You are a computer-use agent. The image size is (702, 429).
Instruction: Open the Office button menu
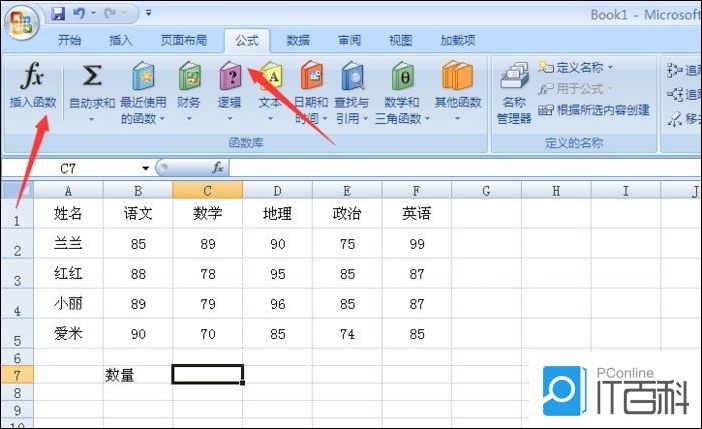click(21, 22)
